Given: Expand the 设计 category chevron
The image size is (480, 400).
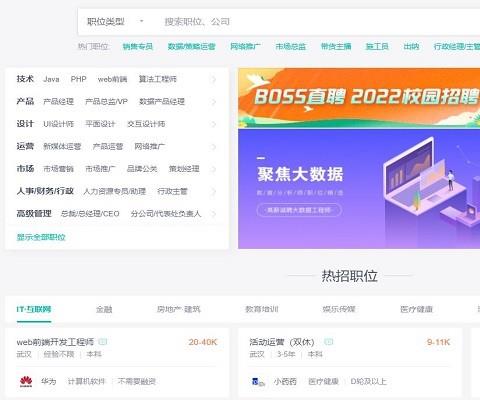Looking at the screenshot, I should [x=214, y=124].
